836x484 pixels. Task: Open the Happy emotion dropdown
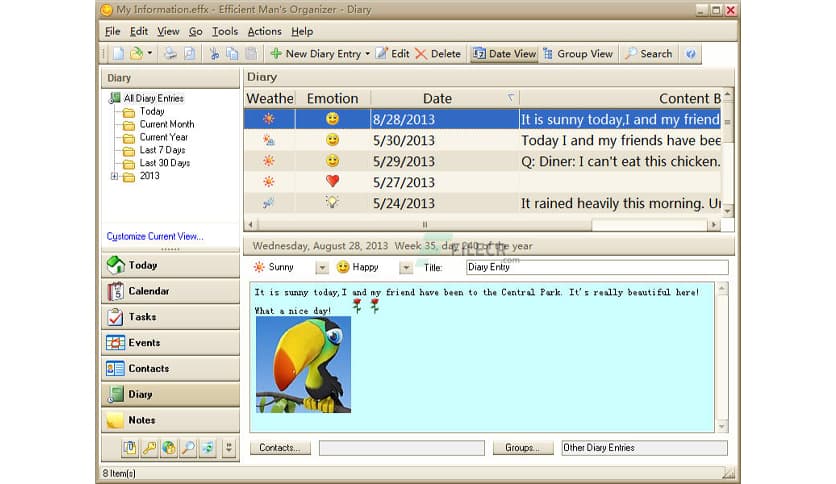click(406, 268)
